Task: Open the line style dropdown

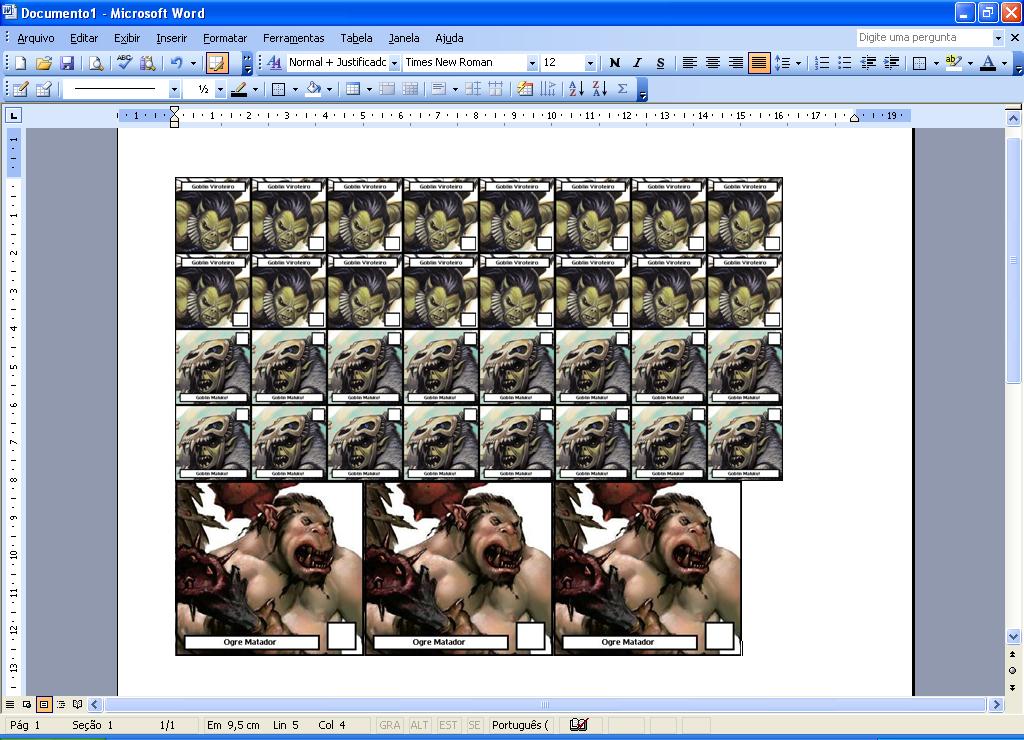Action: 174,89
